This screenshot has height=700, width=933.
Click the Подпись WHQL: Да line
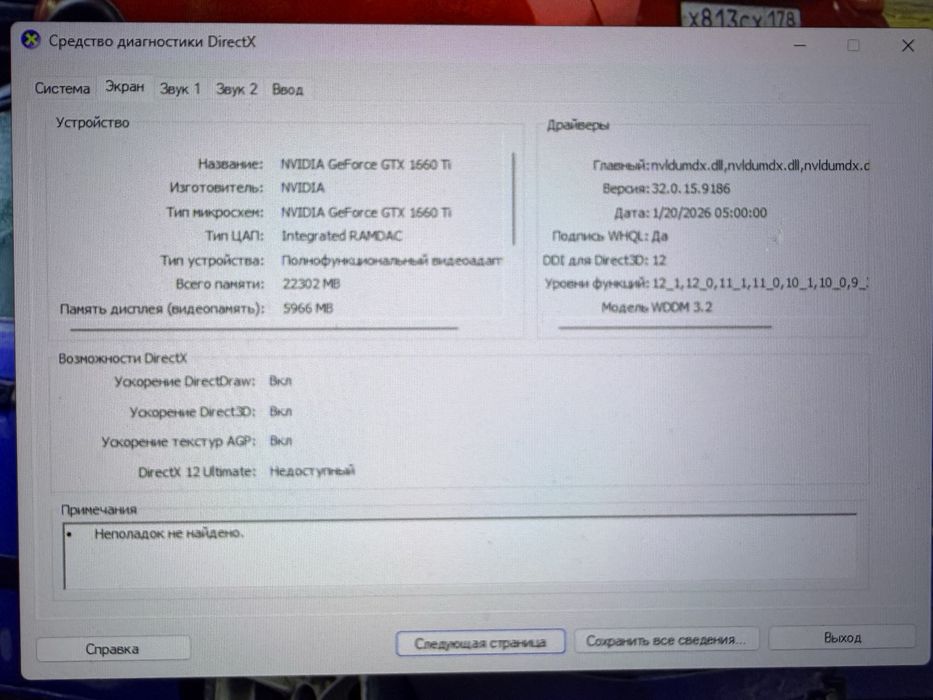[610, 236]
